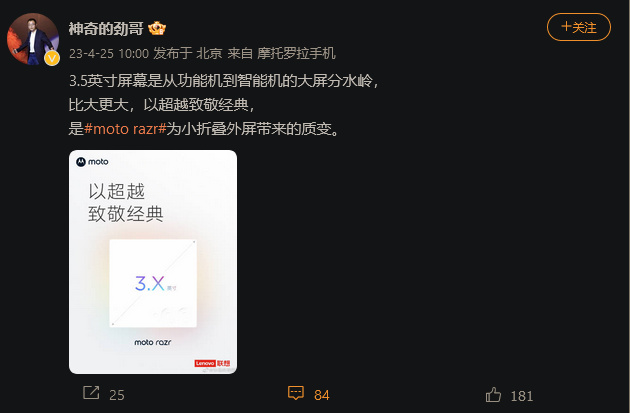This screenshot has height=413, width=630.
Task: Click the crown membership icon beside username
Action: (157, 29)
